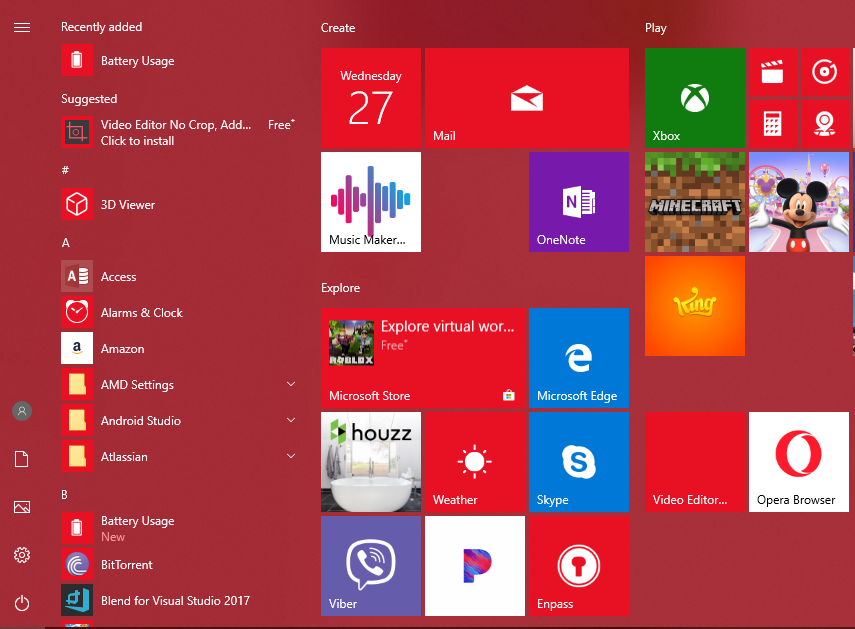Open the hamburger menu at top left
This screenshot has height=629, width=855.
tap(22, 27)
